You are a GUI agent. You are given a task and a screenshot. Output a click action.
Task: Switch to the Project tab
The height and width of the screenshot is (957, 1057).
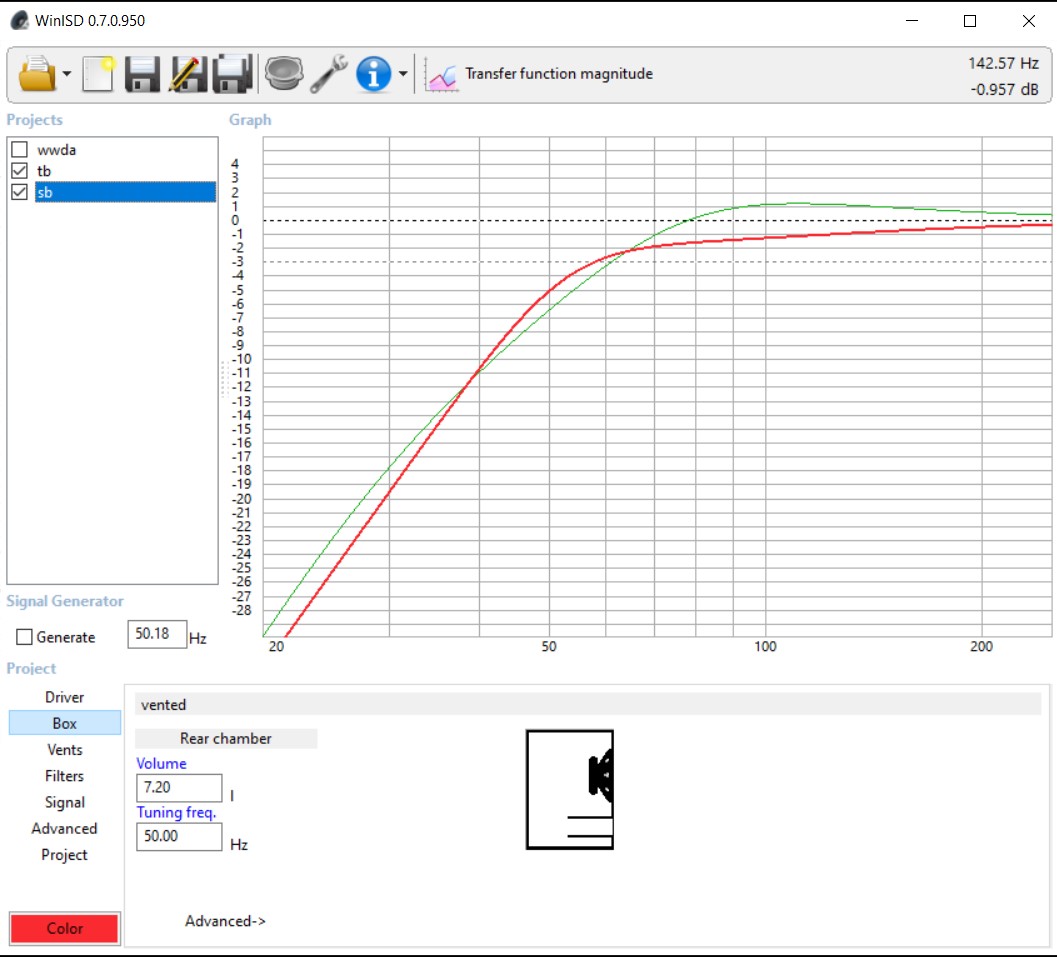(x=65, y=855)
